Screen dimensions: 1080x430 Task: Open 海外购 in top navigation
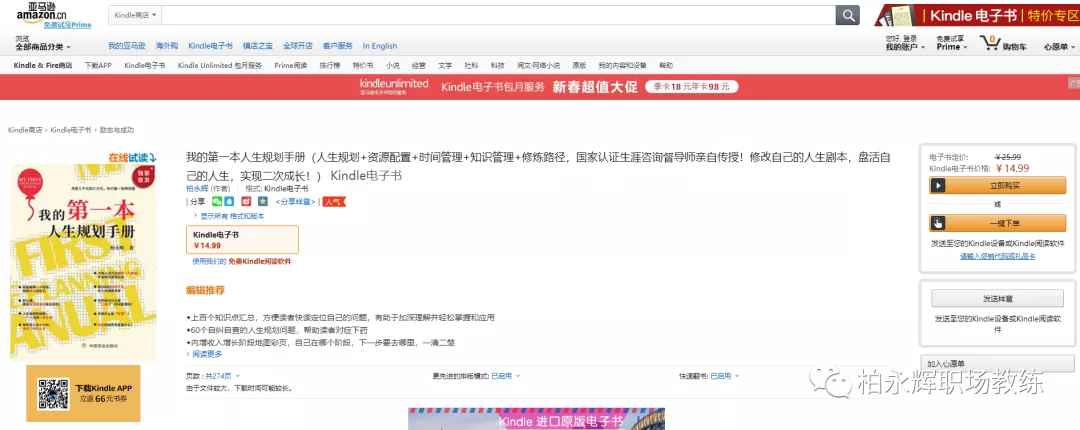coord(167,45)
